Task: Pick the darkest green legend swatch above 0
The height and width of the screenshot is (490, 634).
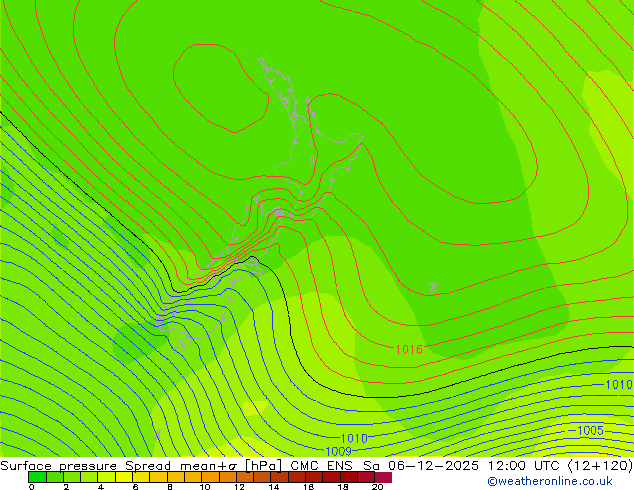Action: [37, 477]
